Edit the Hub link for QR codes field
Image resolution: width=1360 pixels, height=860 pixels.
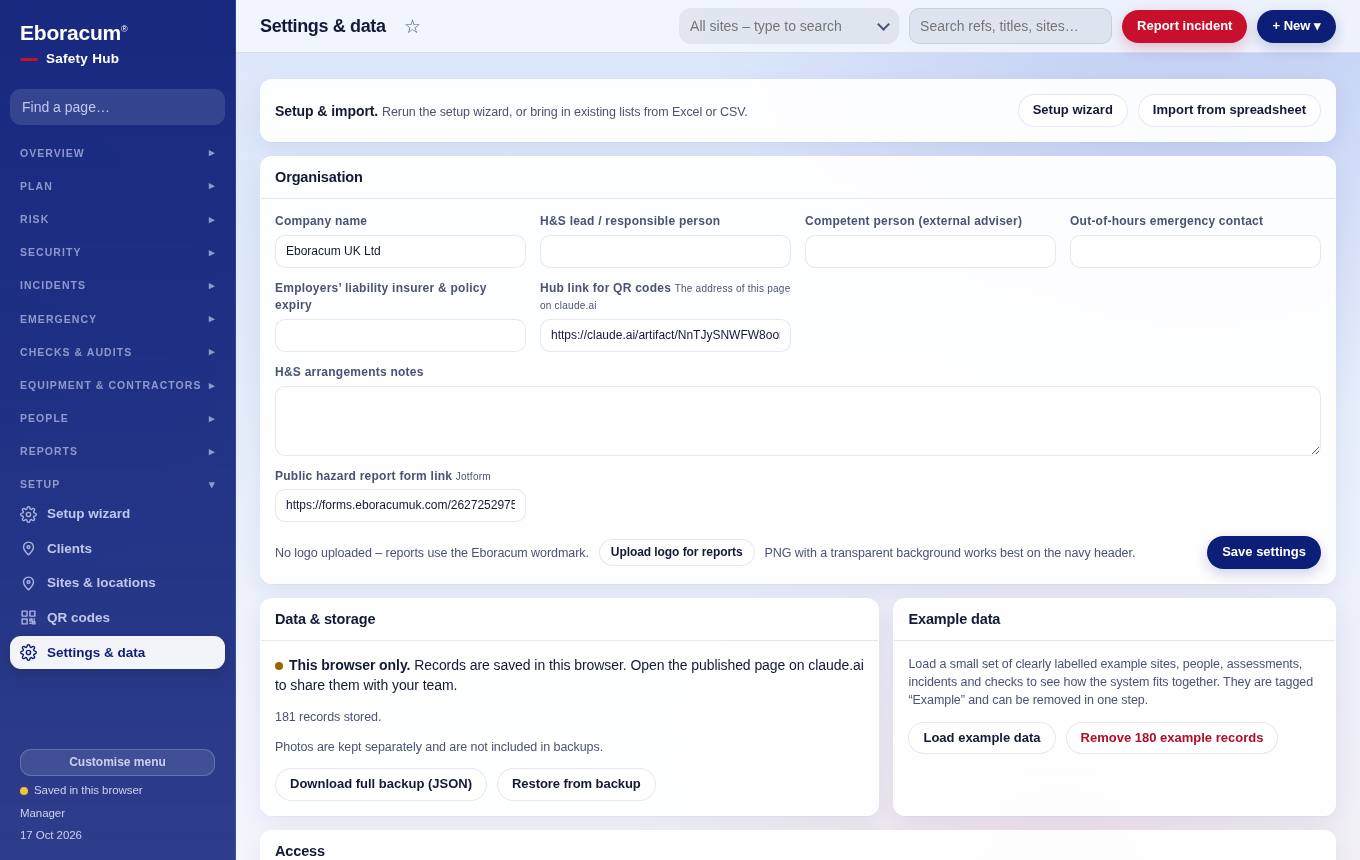pyautogui.click(x=665, y=335)
